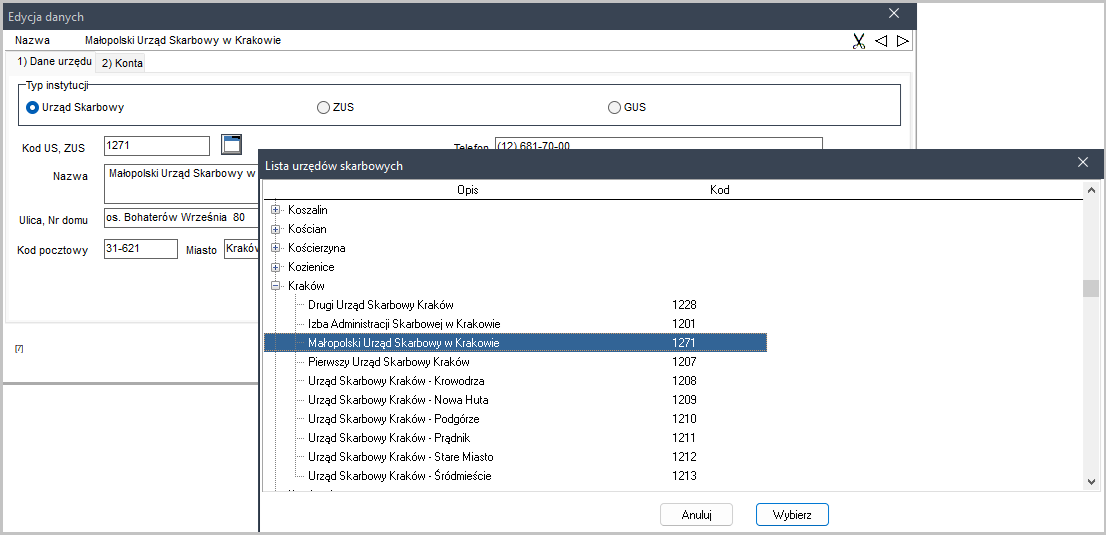Expand the Kozienice tree node
Screen dimensions: 1106x535
276,267
